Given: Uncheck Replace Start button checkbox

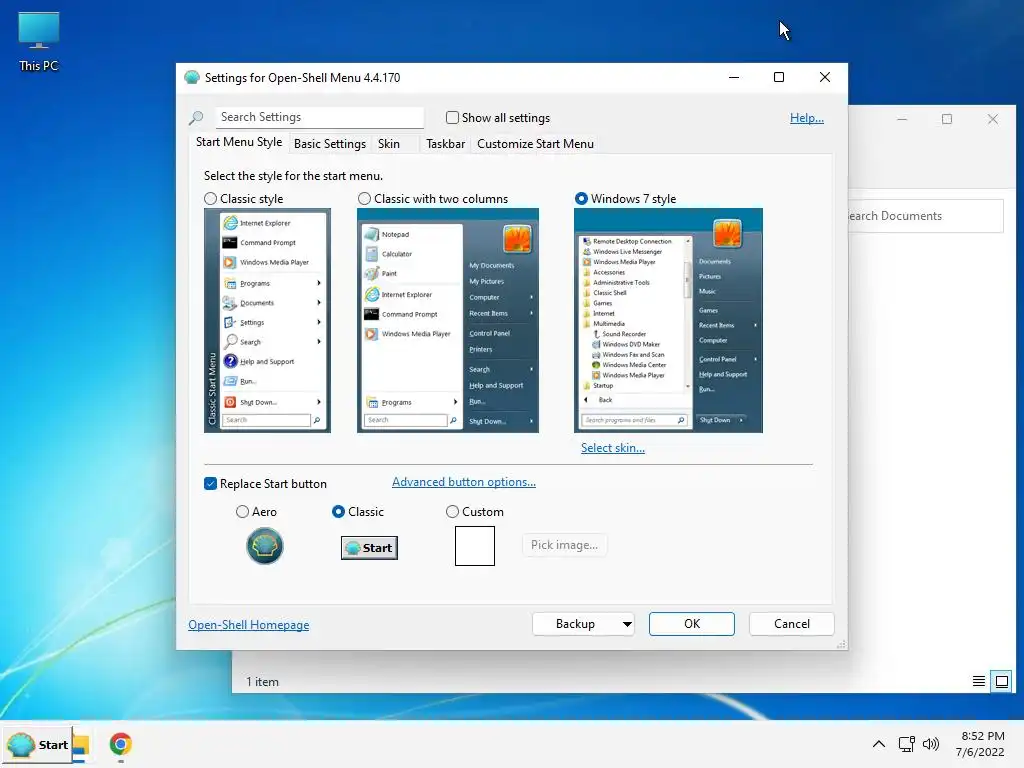Looking at the screenshot, I should (x=210, y=484).
